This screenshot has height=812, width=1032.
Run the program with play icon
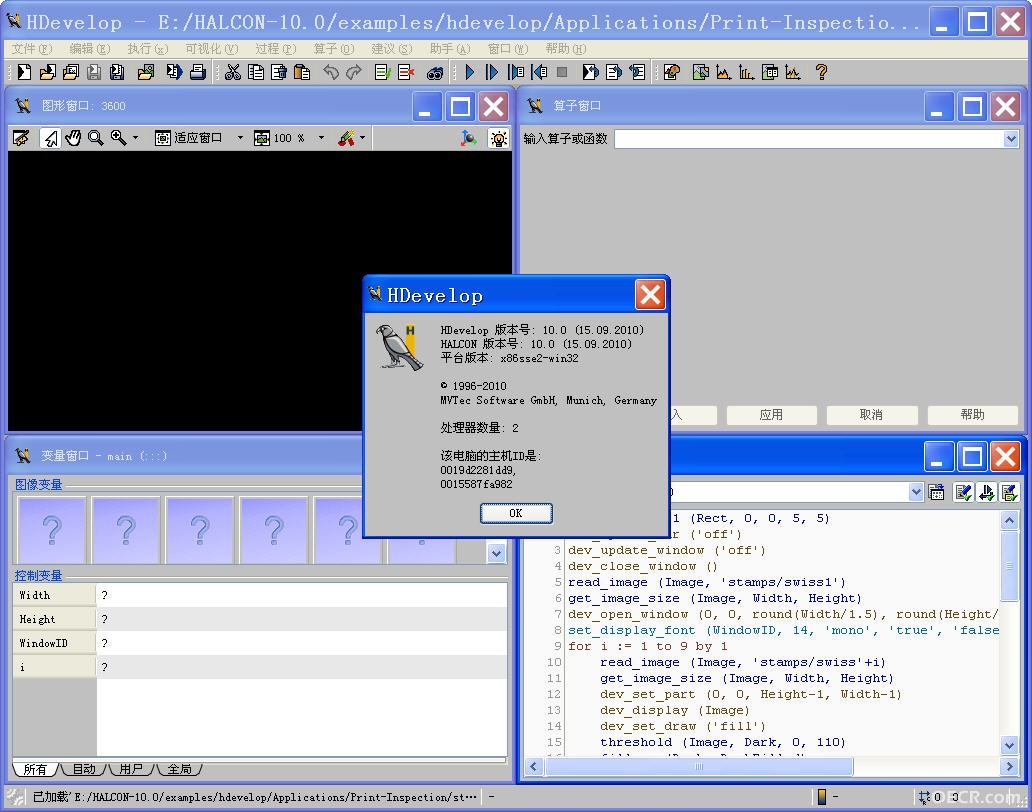[469, 72]
